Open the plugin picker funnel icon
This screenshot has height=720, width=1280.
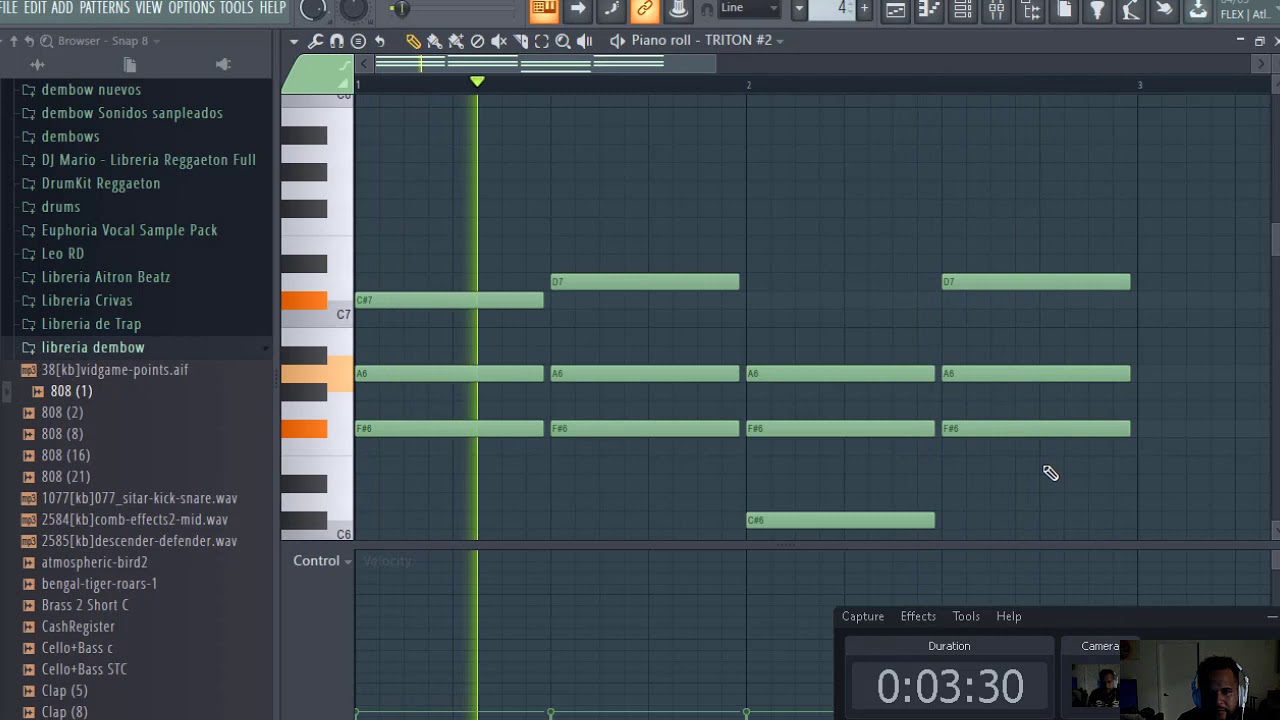pyautogui.click(x=1097, y=10)
